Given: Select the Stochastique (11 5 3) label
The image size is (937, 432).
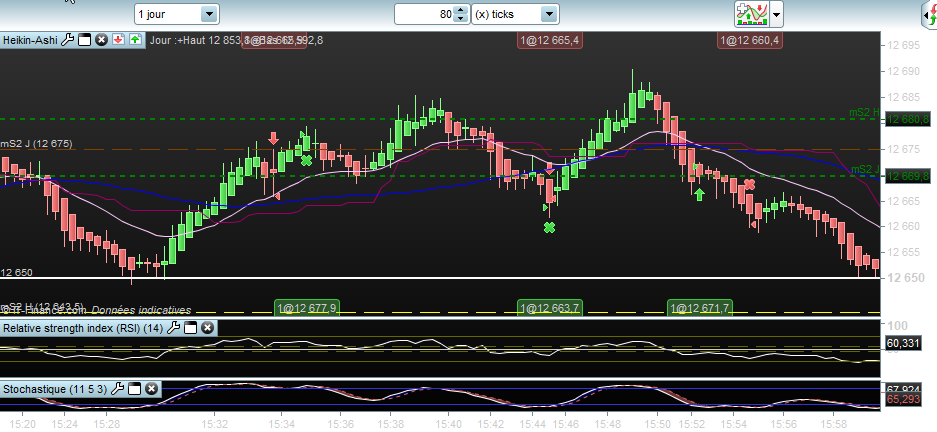Looking at the screenshot, I should click(x=55, y=389).
